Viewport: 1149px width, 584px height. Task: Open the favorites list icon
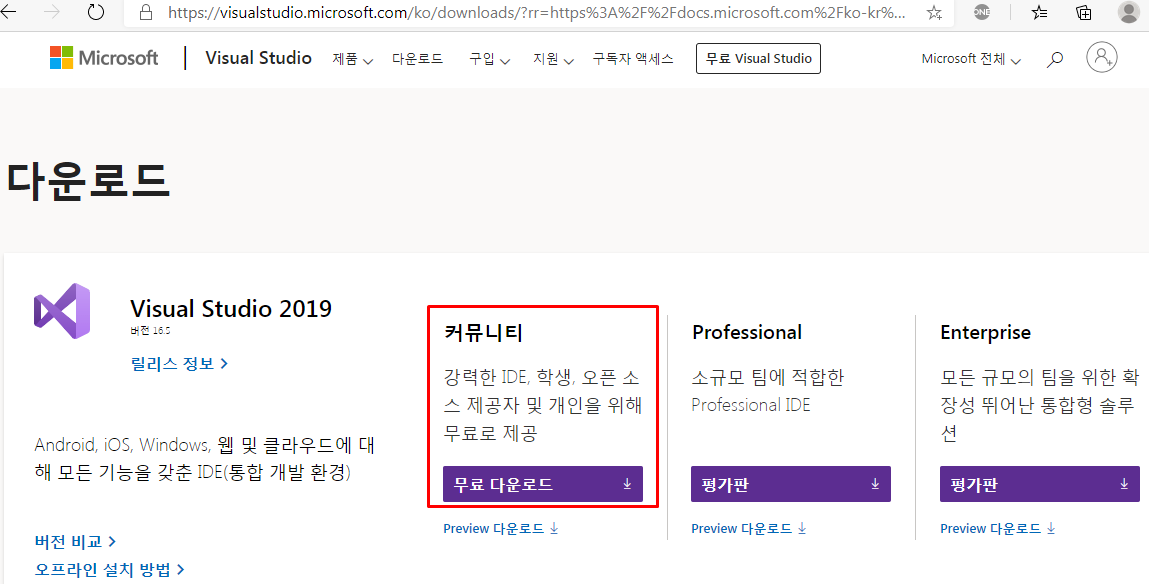coord(1039,12)
